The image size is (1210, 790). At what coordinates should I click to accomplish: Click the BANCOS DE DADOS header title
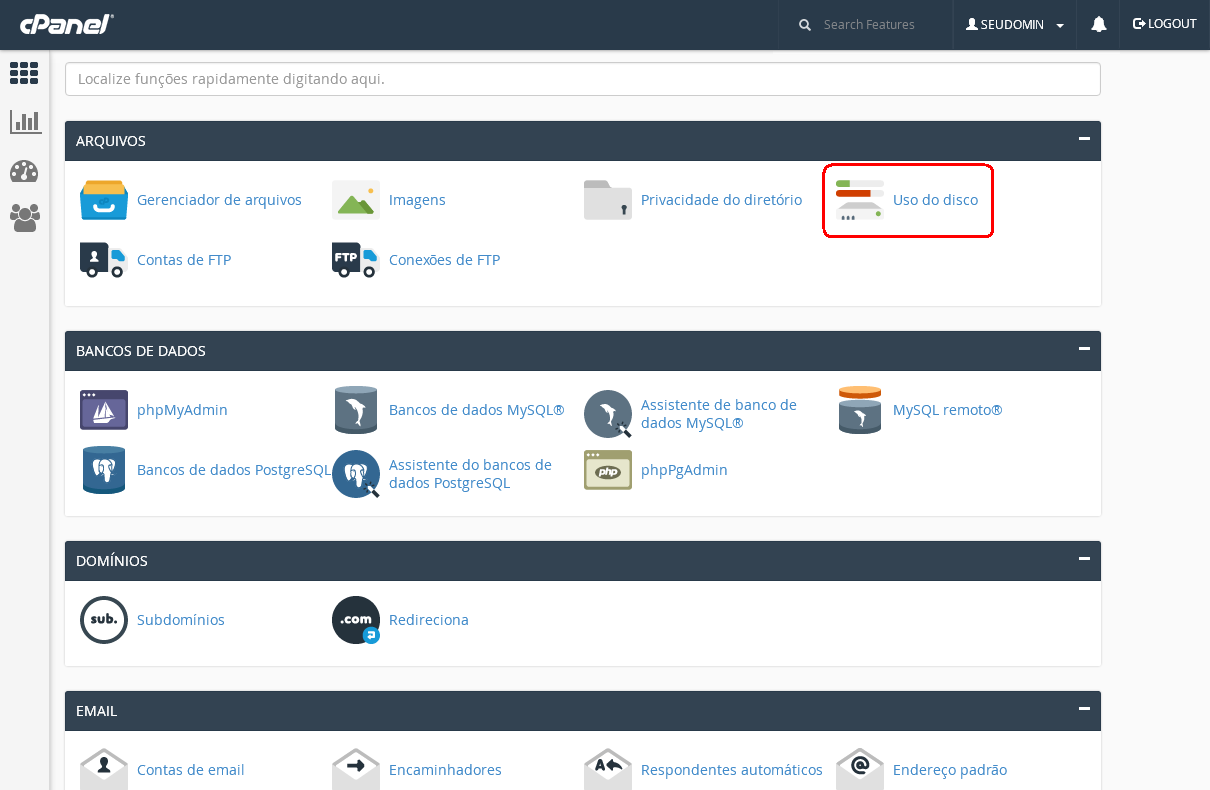(141, 351)
